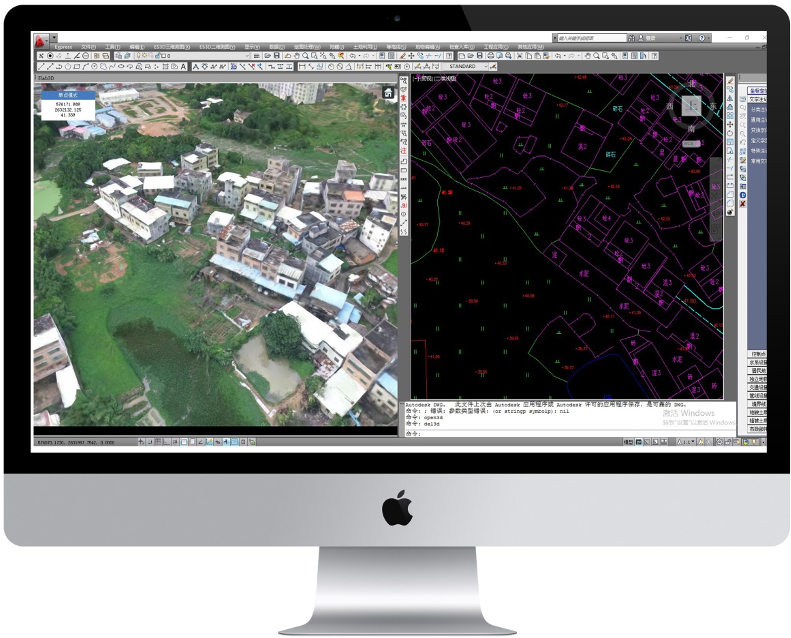Screen dimensions: 791x638
Task: Open the 文件 (File) menu
Action: (x=89, y=47)
